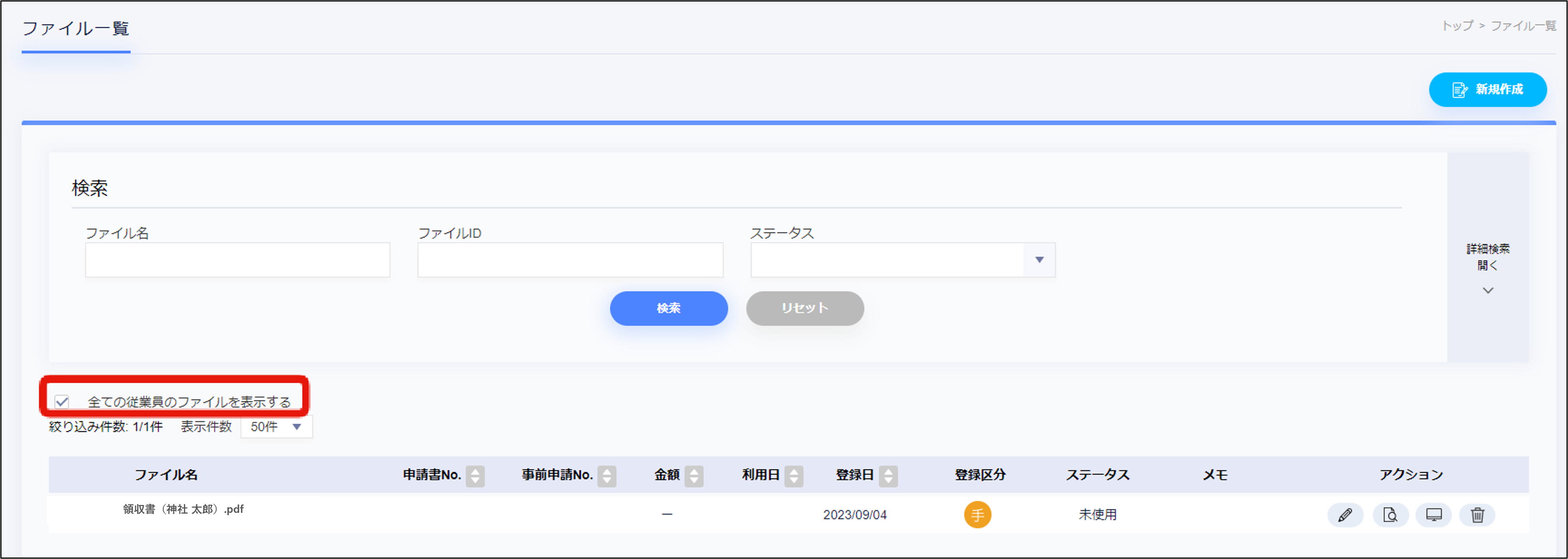
Task: Create a new file with 新規作成
Action: (x=1487, y=89)
